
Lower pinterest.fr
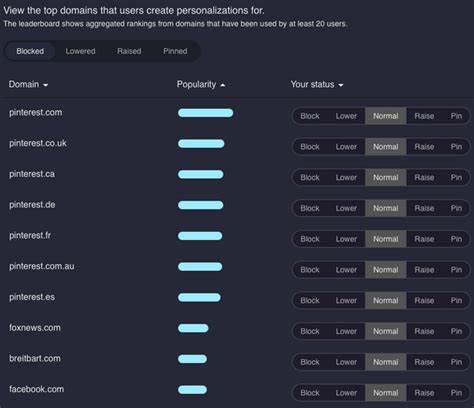pos(346,239)
